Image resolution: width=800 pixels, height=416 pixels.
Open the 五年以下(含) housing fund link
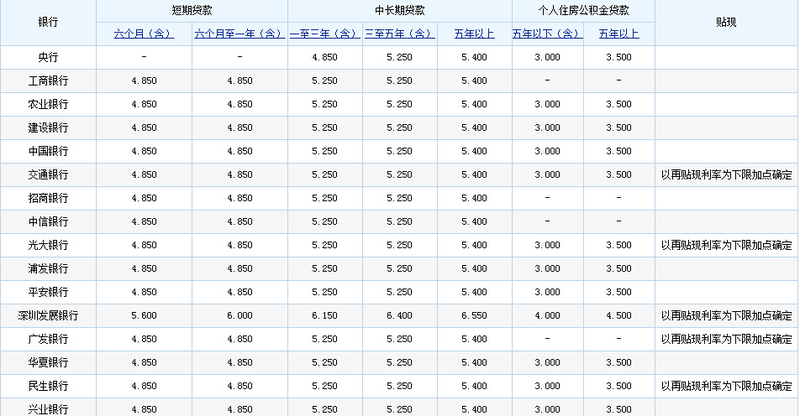coord(547,34)
